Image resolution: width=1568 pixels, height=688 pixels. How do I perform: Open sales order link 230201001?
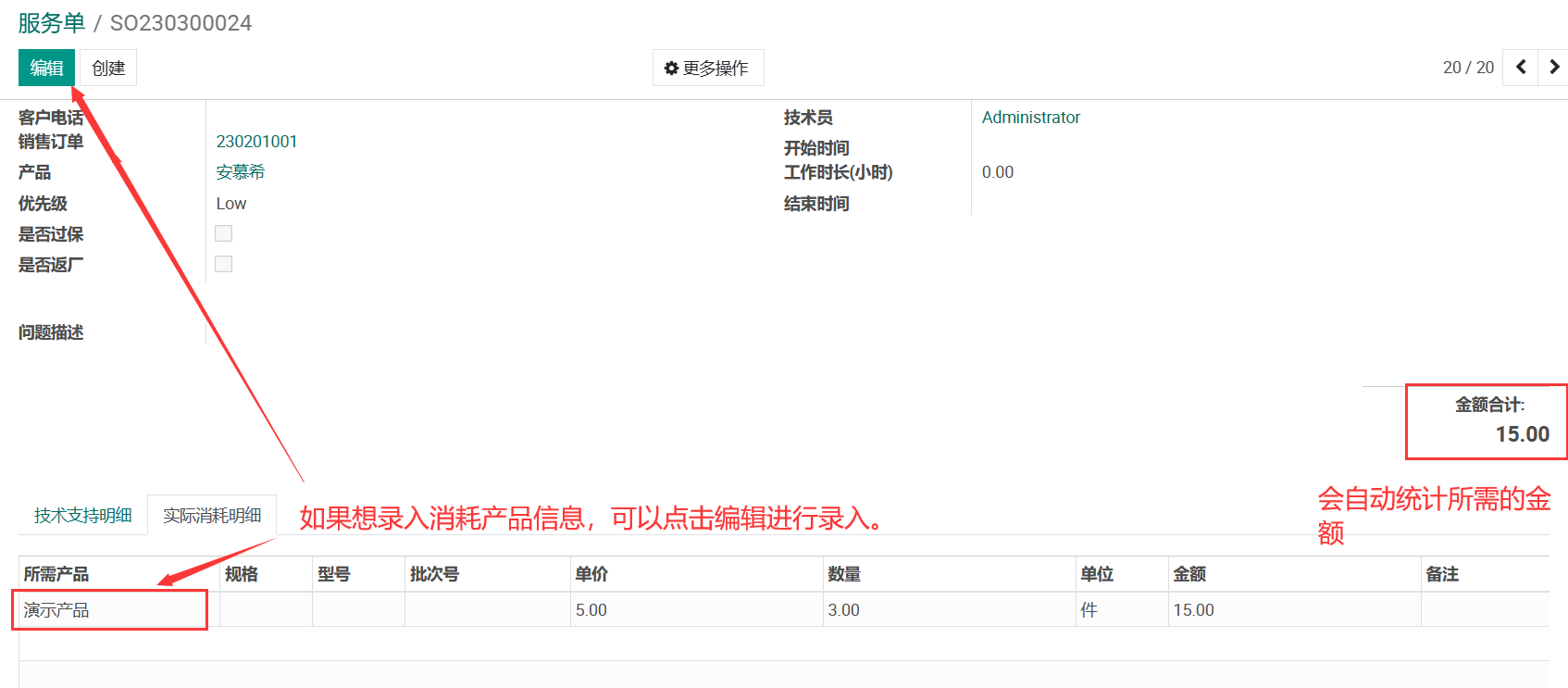pos(256,142)
